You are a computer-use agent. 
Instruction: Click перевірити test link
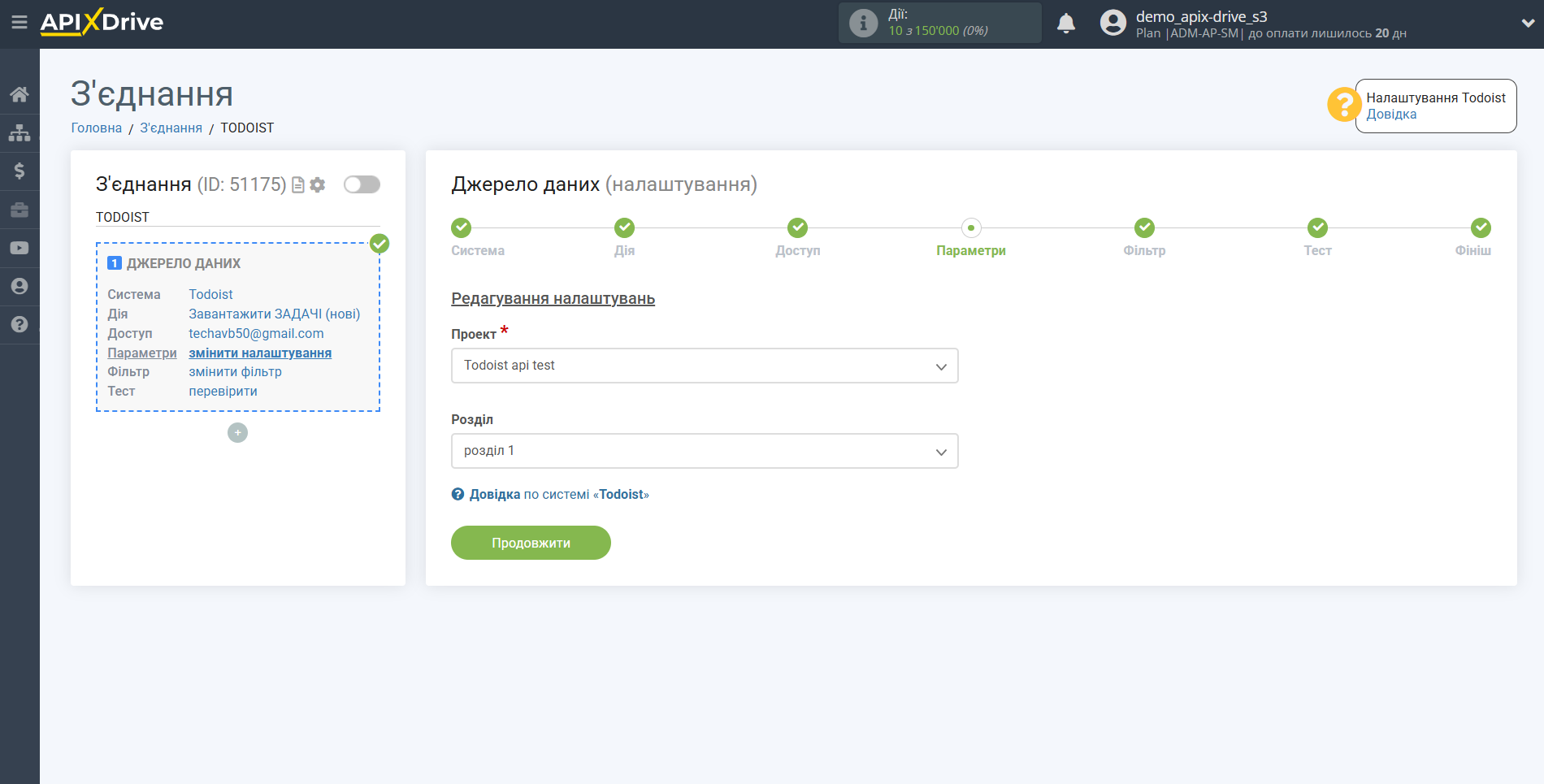tap(223, 391)
